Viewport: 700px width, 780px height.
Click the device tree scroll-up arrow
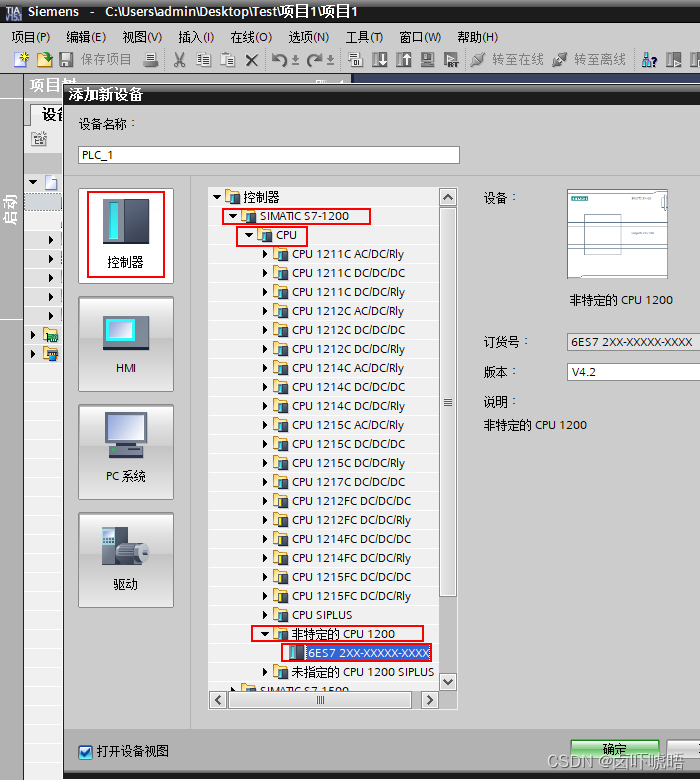pos(448,197)
